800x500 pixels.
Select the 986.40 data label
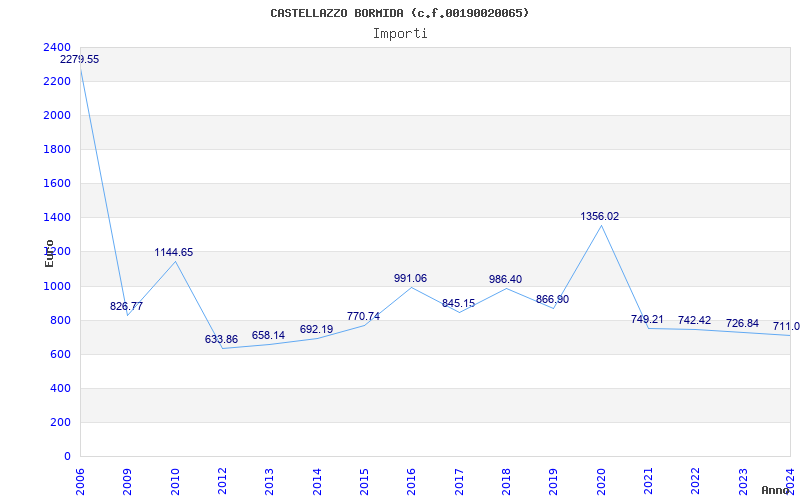point(505,280)
